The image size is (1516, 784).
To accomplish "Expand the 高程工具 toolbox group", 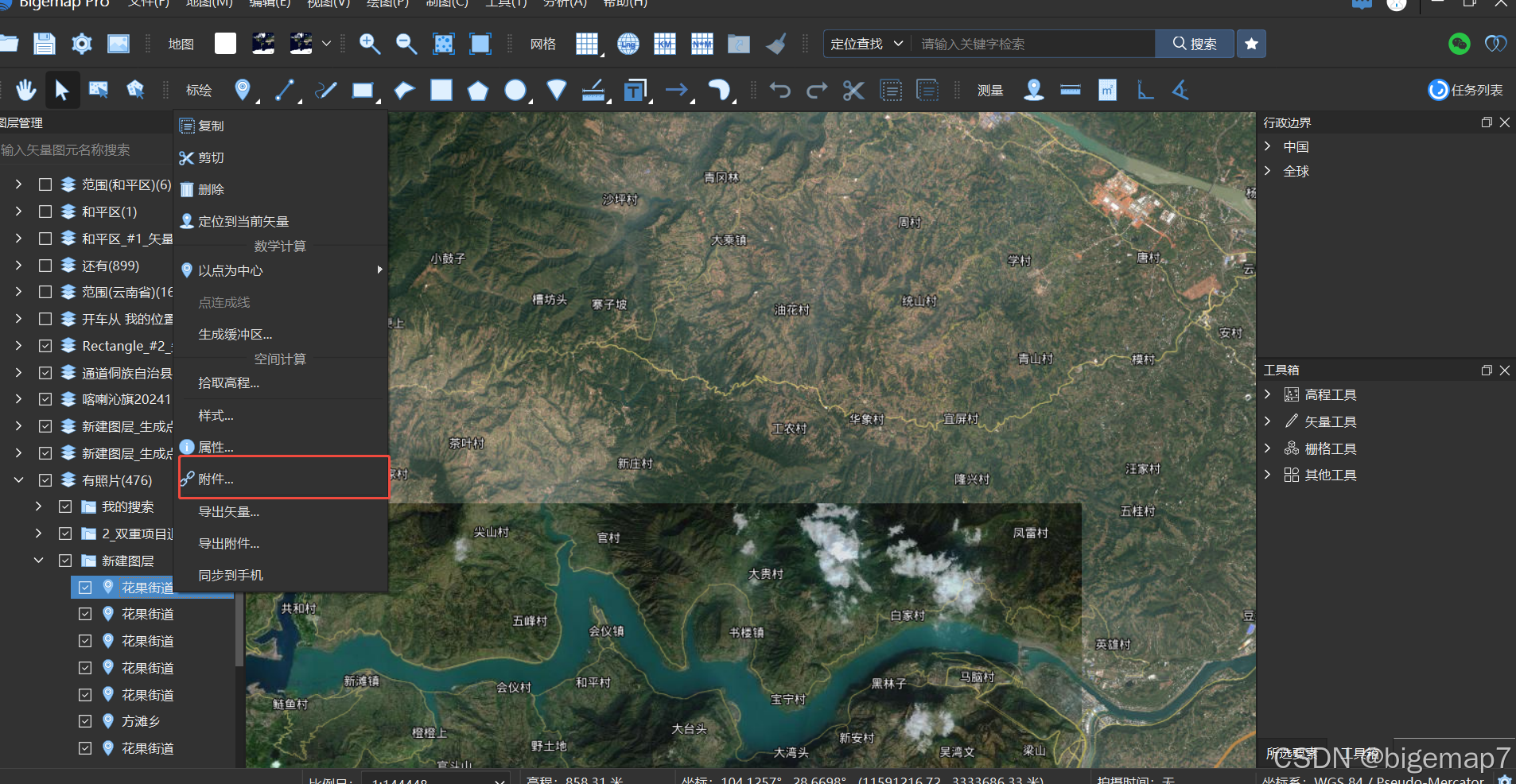I will [1268, 394].
